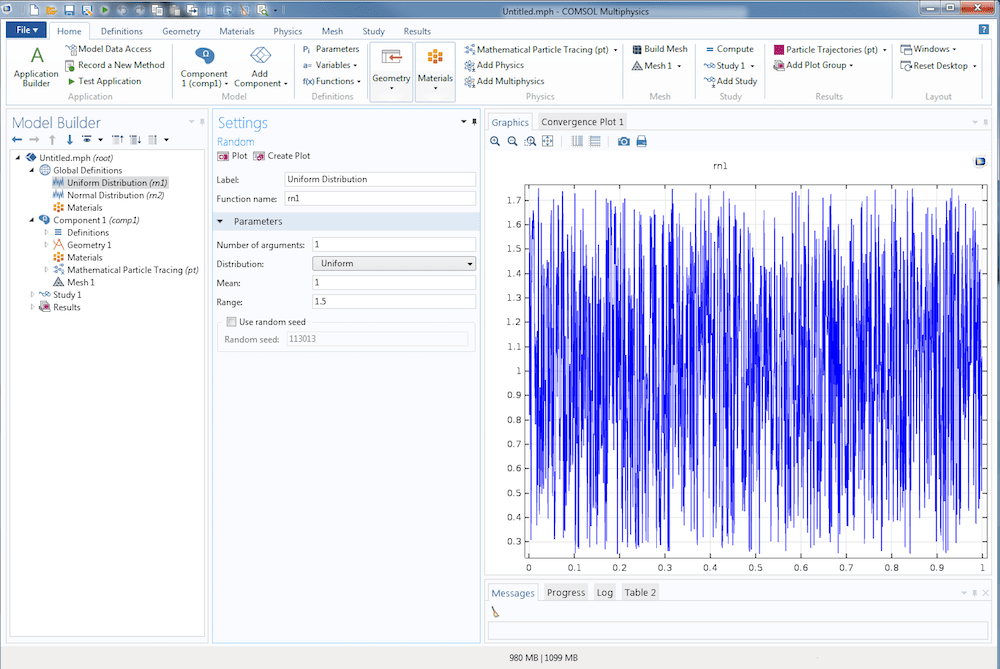Collapse the Parameters section
Screen dimensions: 1000x669
(220, 221)
